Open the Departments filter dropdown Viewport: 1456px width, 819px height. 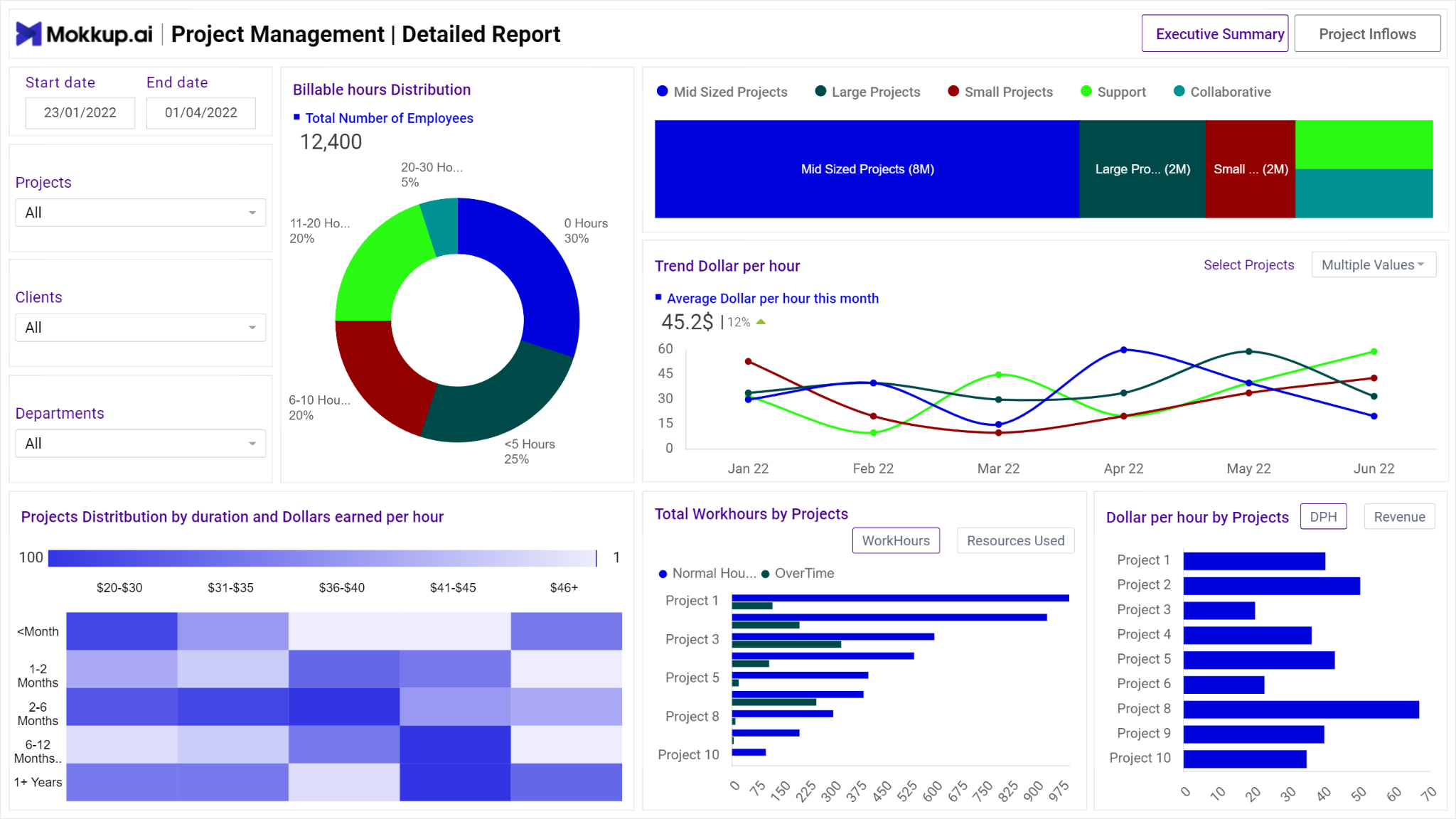tap(141, 444)
